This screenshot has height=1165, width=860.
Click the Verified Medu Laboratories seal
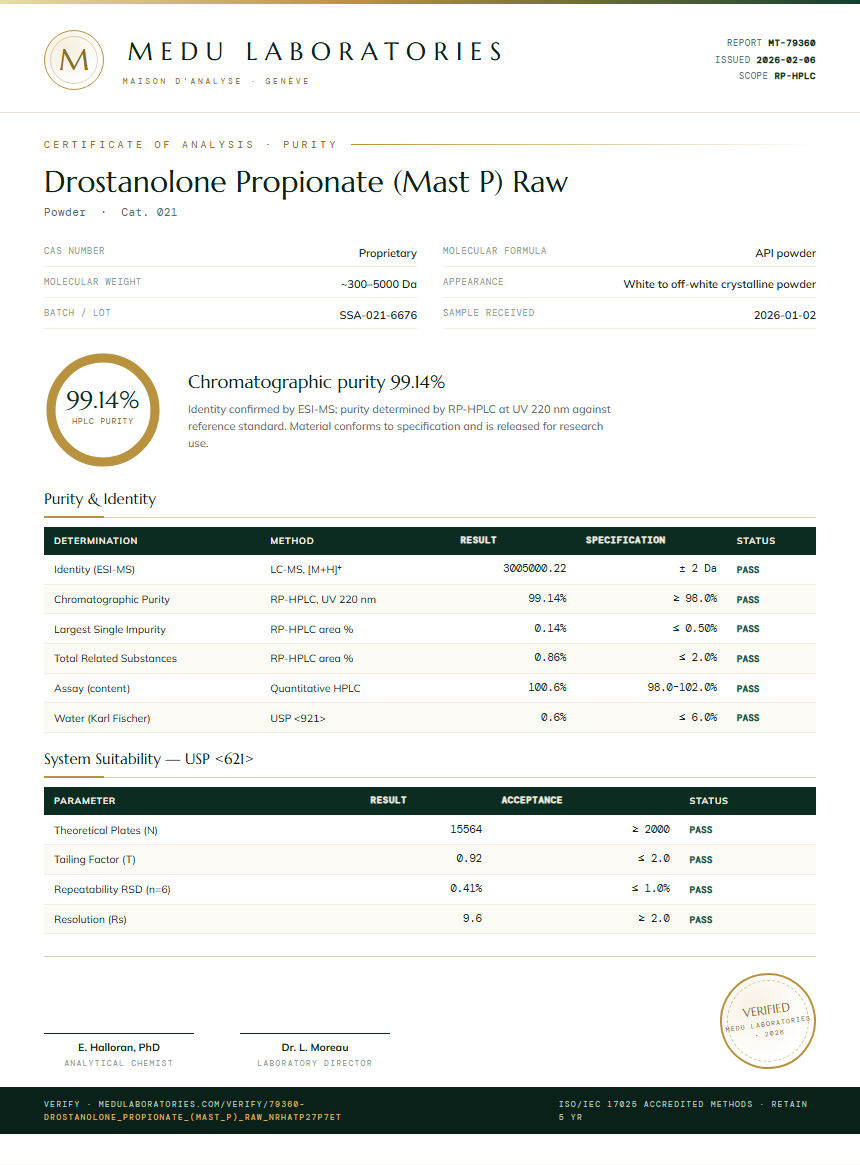click(767, 1021)
